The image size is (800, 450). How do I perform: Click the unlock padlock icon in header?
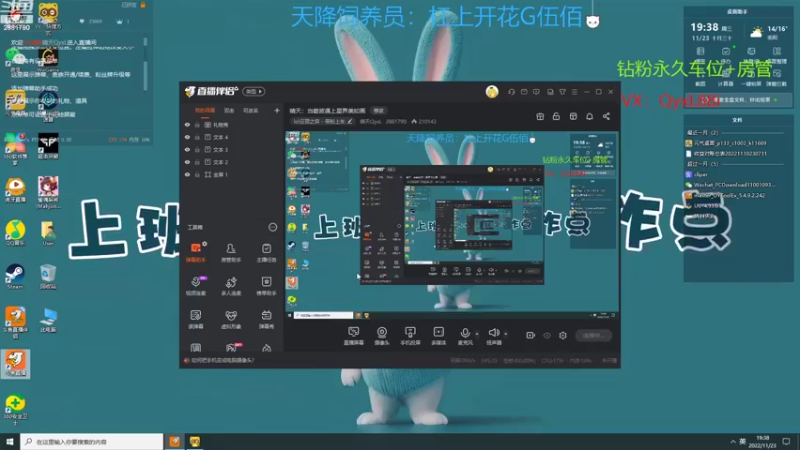(x=556, y=116)
